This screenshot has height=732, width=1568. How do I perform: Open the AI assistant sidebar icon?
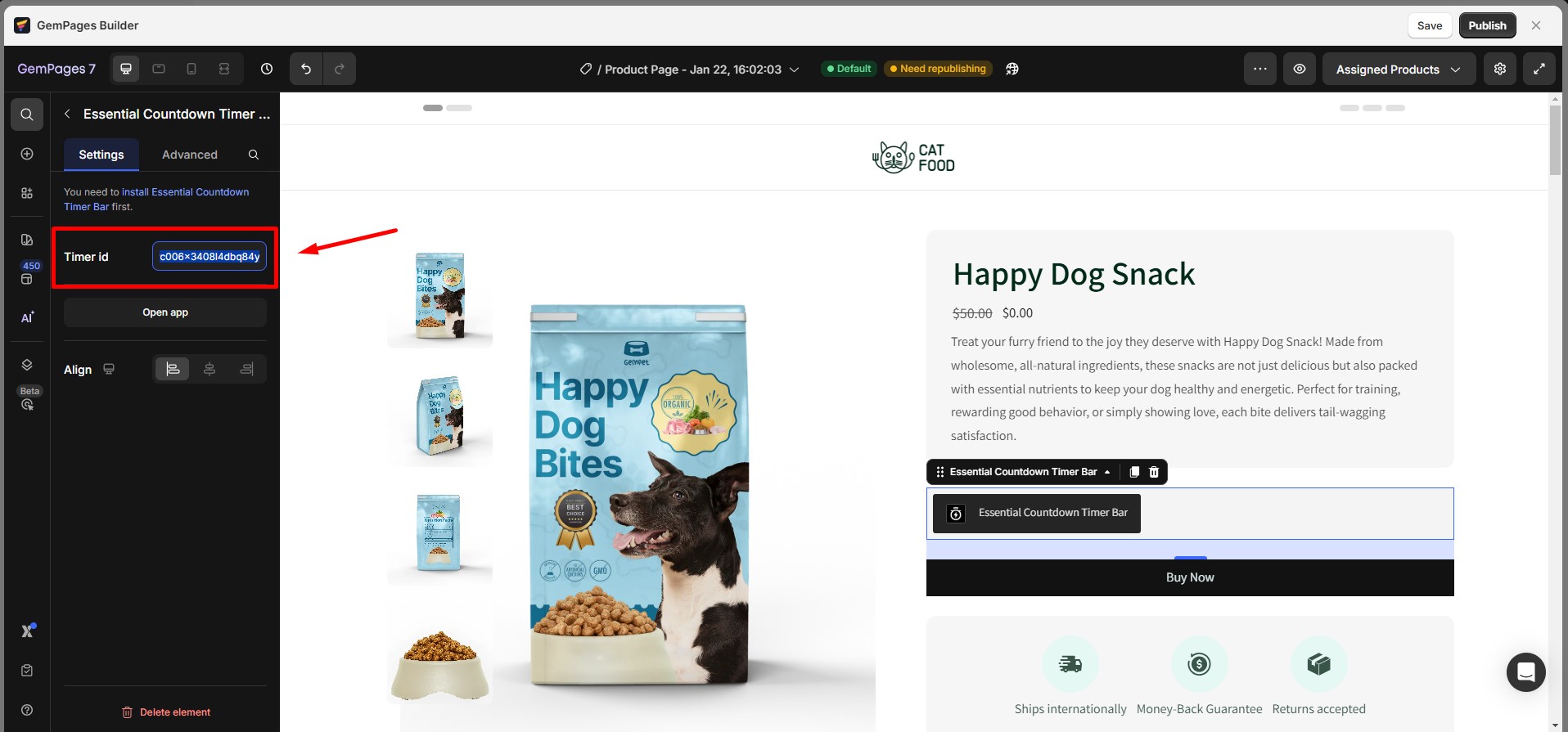27,317
